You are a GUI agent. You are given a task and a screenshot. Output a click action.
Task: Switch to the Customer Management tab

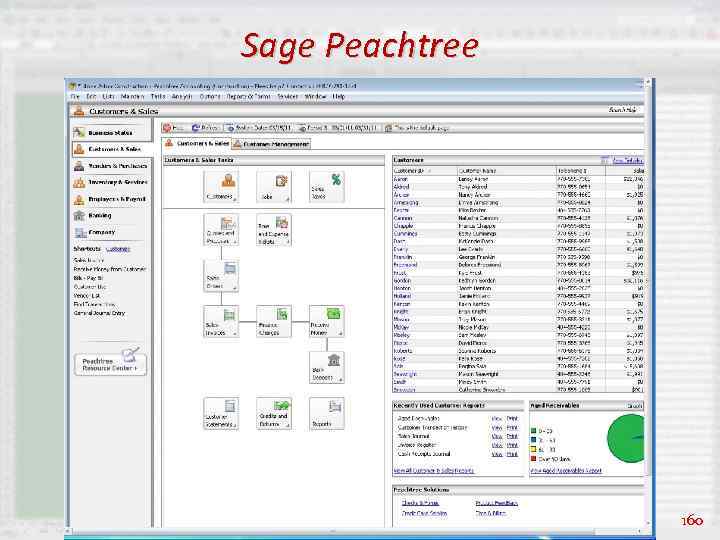coord(271,144)
